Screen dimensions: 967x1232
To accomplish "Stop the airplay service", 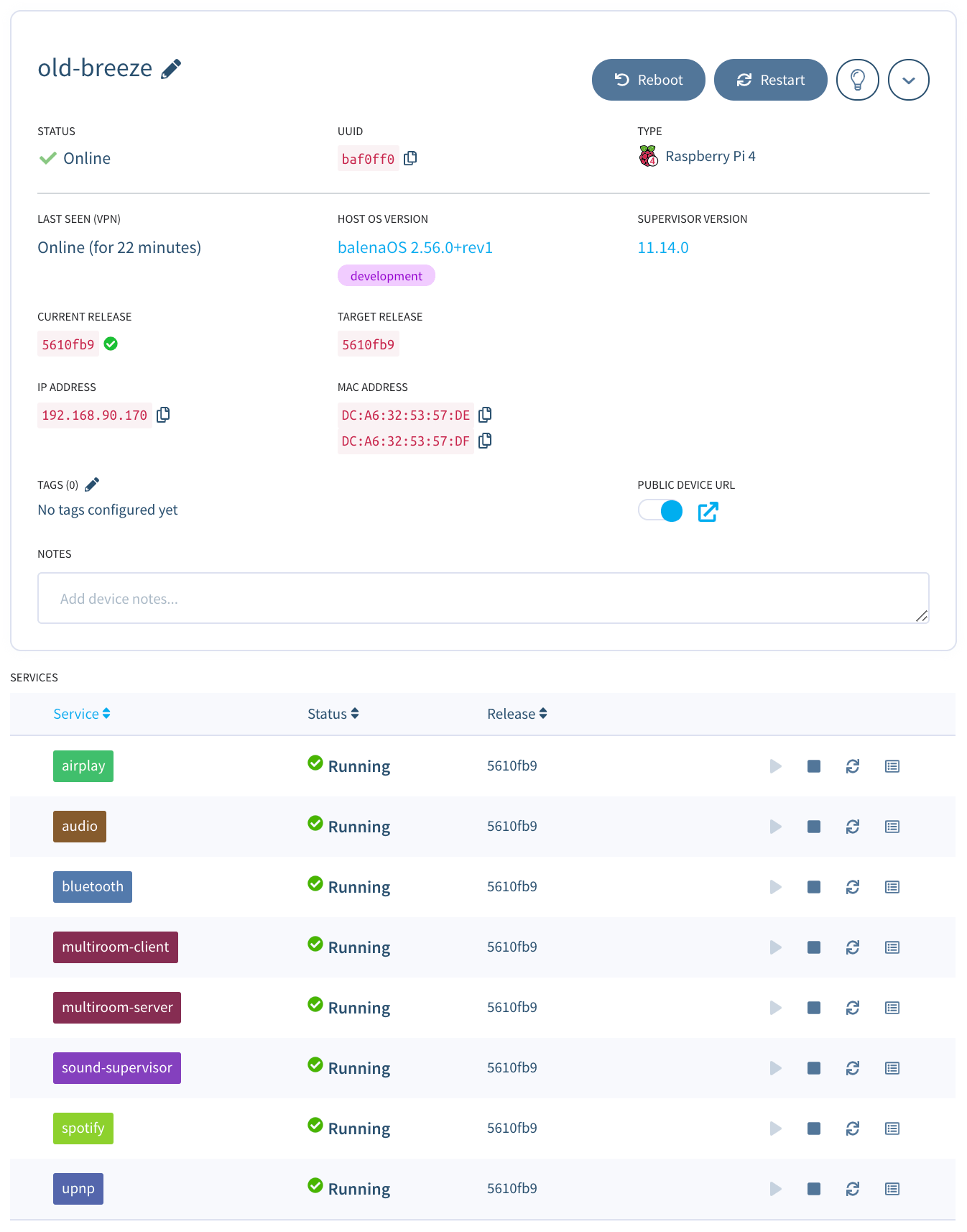I will 813,766.
